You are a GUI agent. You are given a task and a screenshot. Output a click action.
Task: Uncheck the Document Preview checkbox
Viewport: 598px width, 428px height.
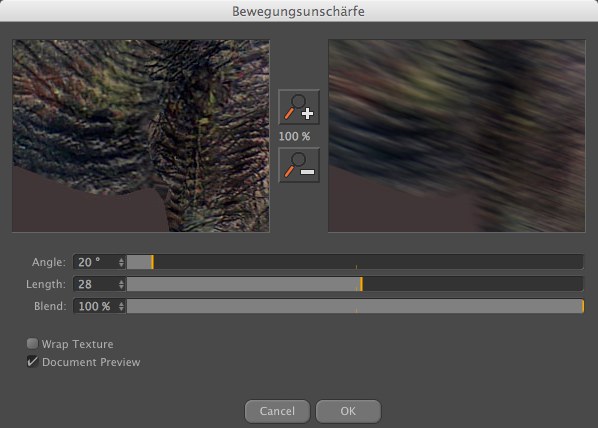[32, 362]
